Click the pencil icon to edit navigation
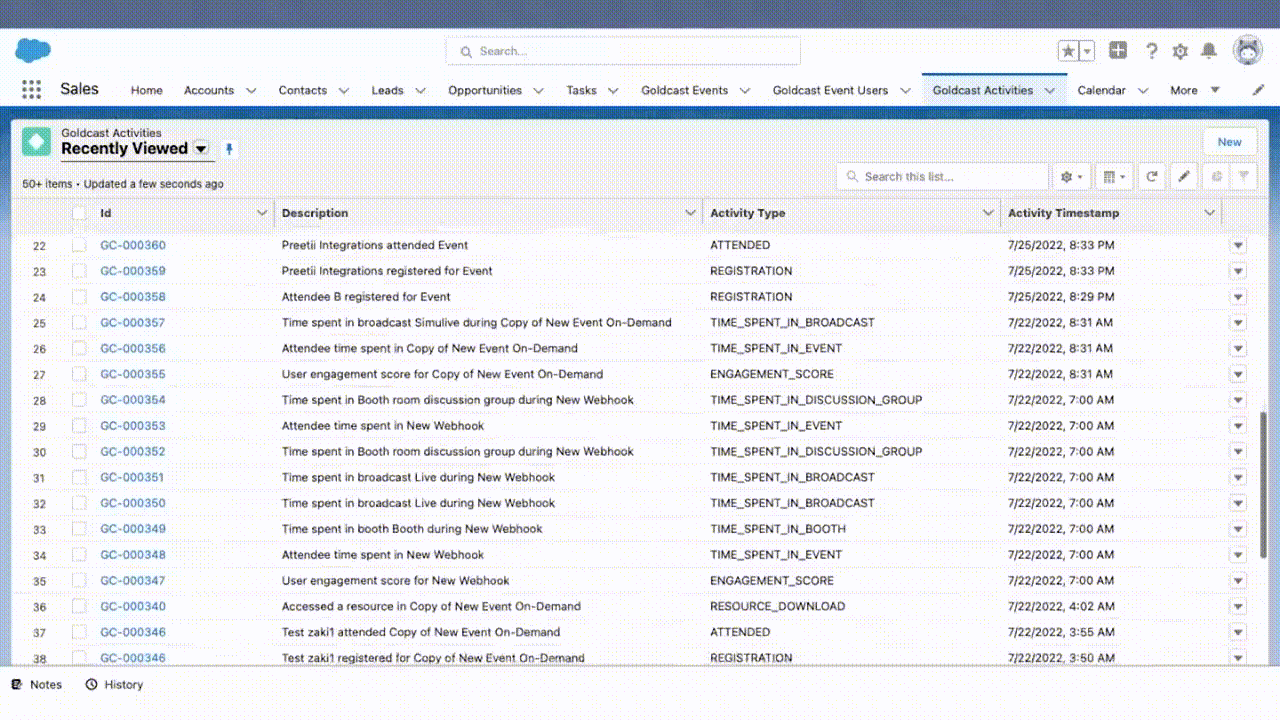The image size is (1280, 720). 1258,90
